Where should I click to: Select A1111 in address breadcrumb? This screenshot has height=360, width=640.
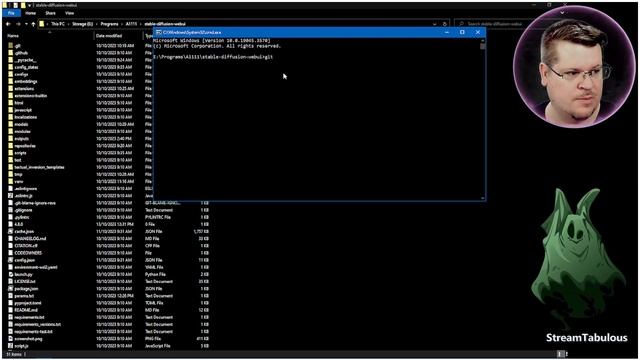point(131,24)
